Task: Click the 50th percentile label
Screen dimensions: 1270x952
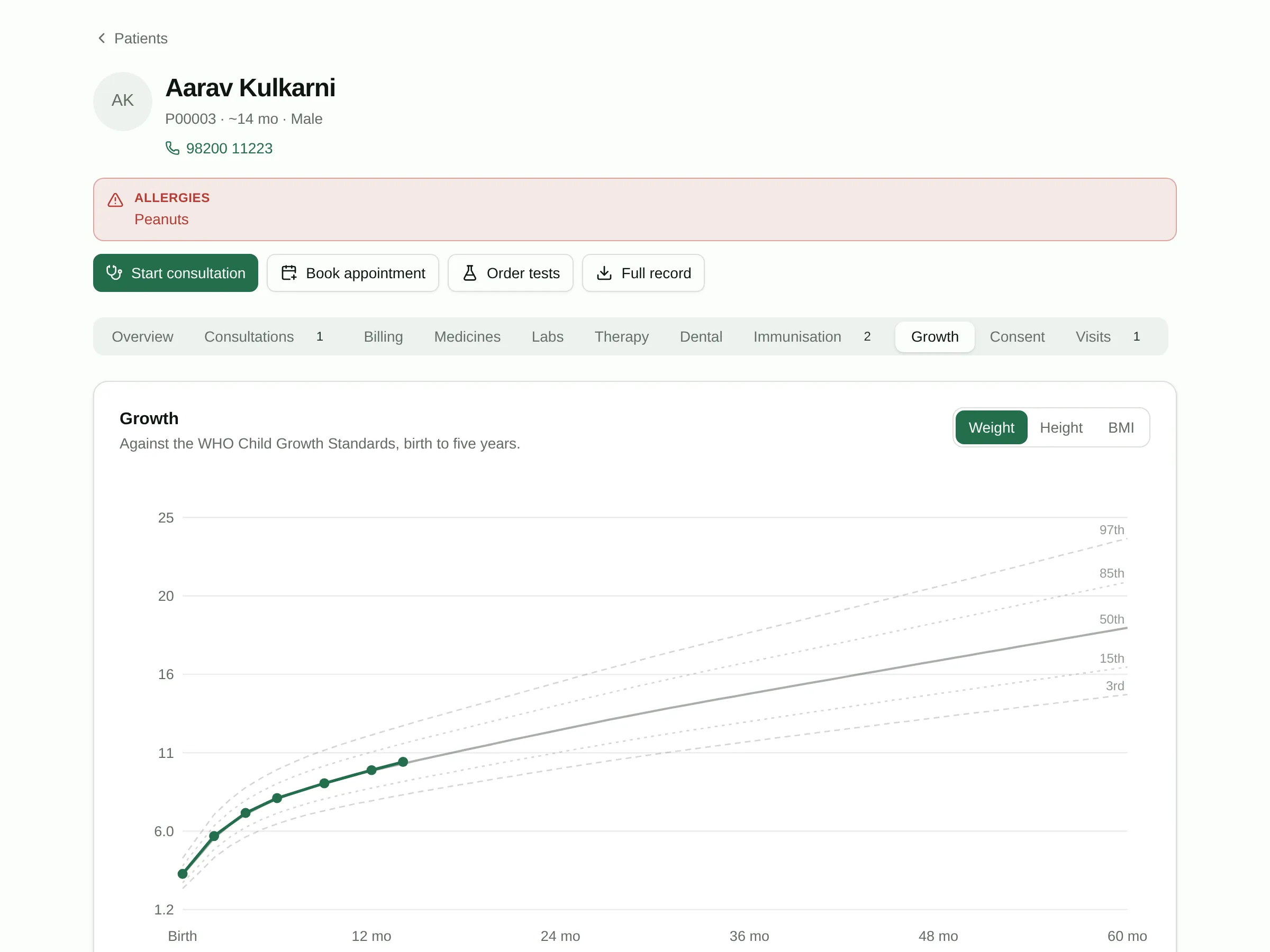Action: tap(1112, 619)
